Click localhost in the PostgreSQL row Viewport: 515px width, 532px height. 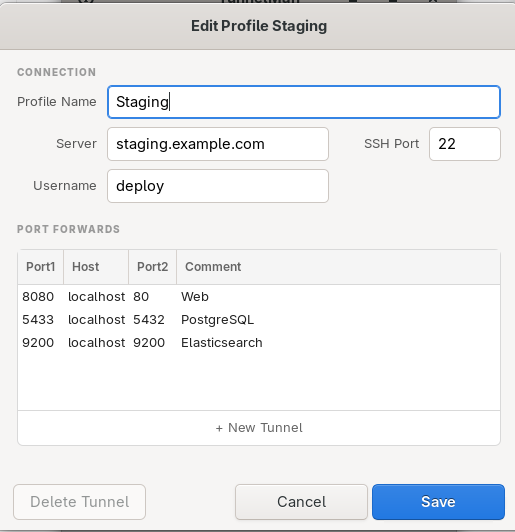click(97, 320)
